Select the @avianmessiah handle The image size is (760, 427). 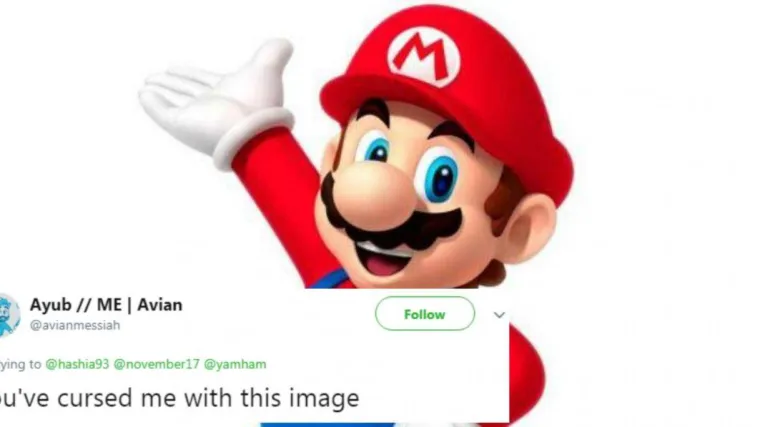click(x=75, y=325)
